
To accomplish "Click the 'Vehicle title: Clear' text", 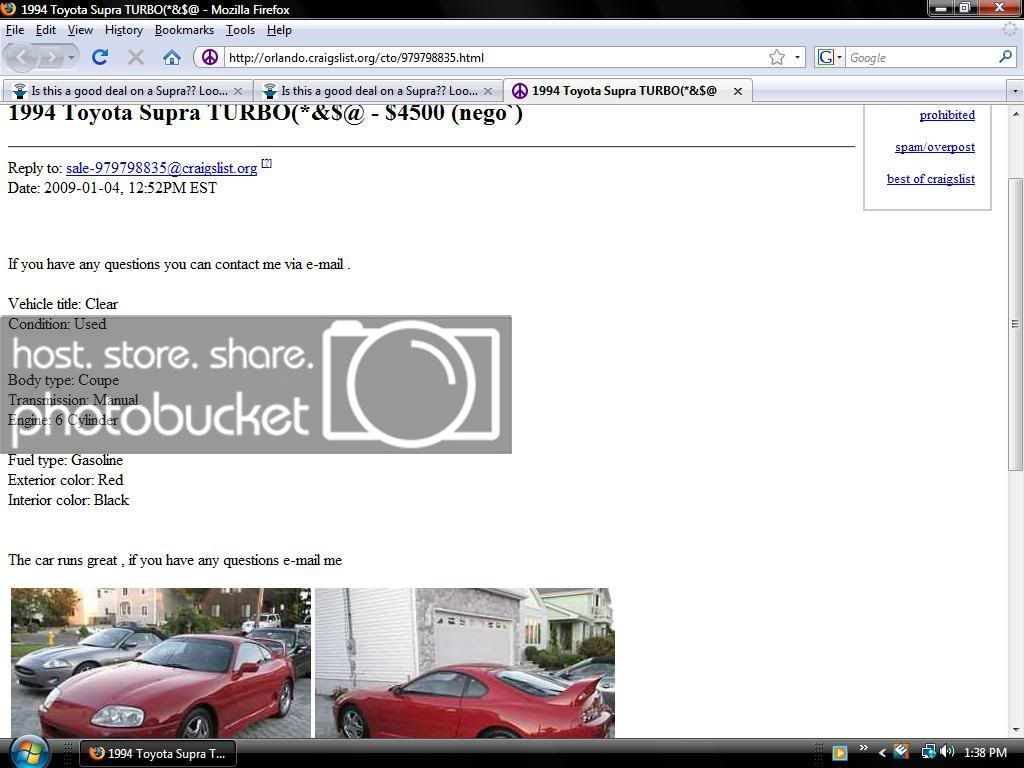I will click(63, 304).
